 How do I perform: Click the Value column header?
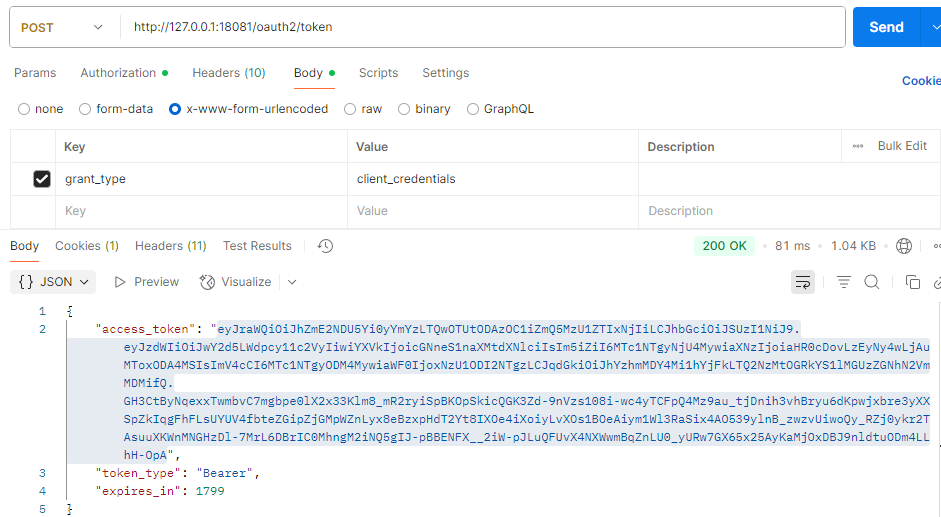[x=372, y=147]
